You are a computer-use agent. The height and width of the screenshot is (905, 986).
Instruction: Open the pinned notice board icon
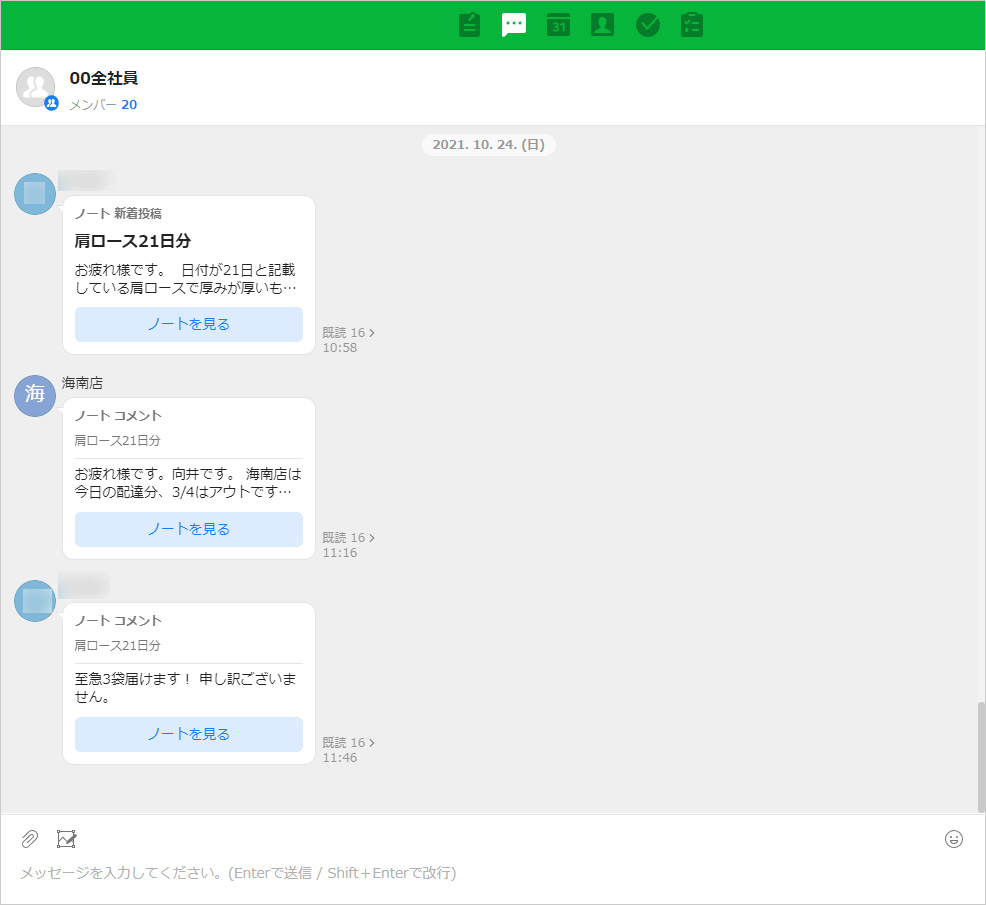[x=470, y=25]
